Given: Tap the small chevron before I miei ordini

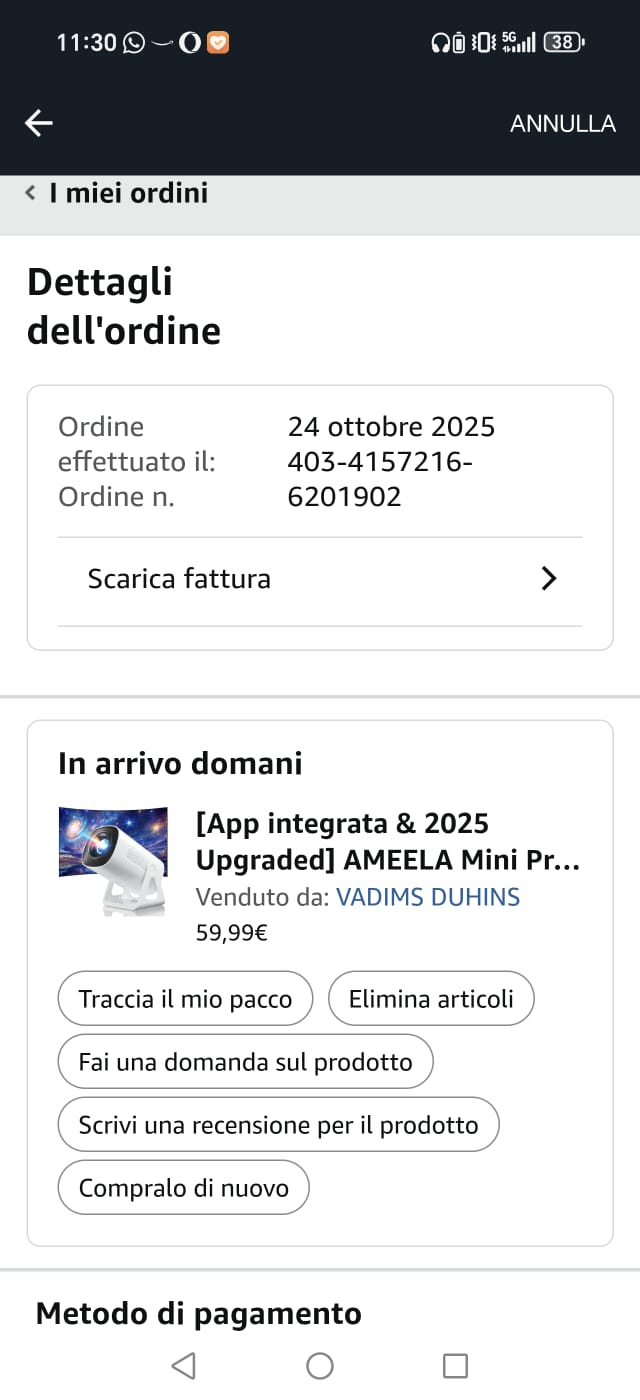Looking at the screenshot, I should pos(31,193).
